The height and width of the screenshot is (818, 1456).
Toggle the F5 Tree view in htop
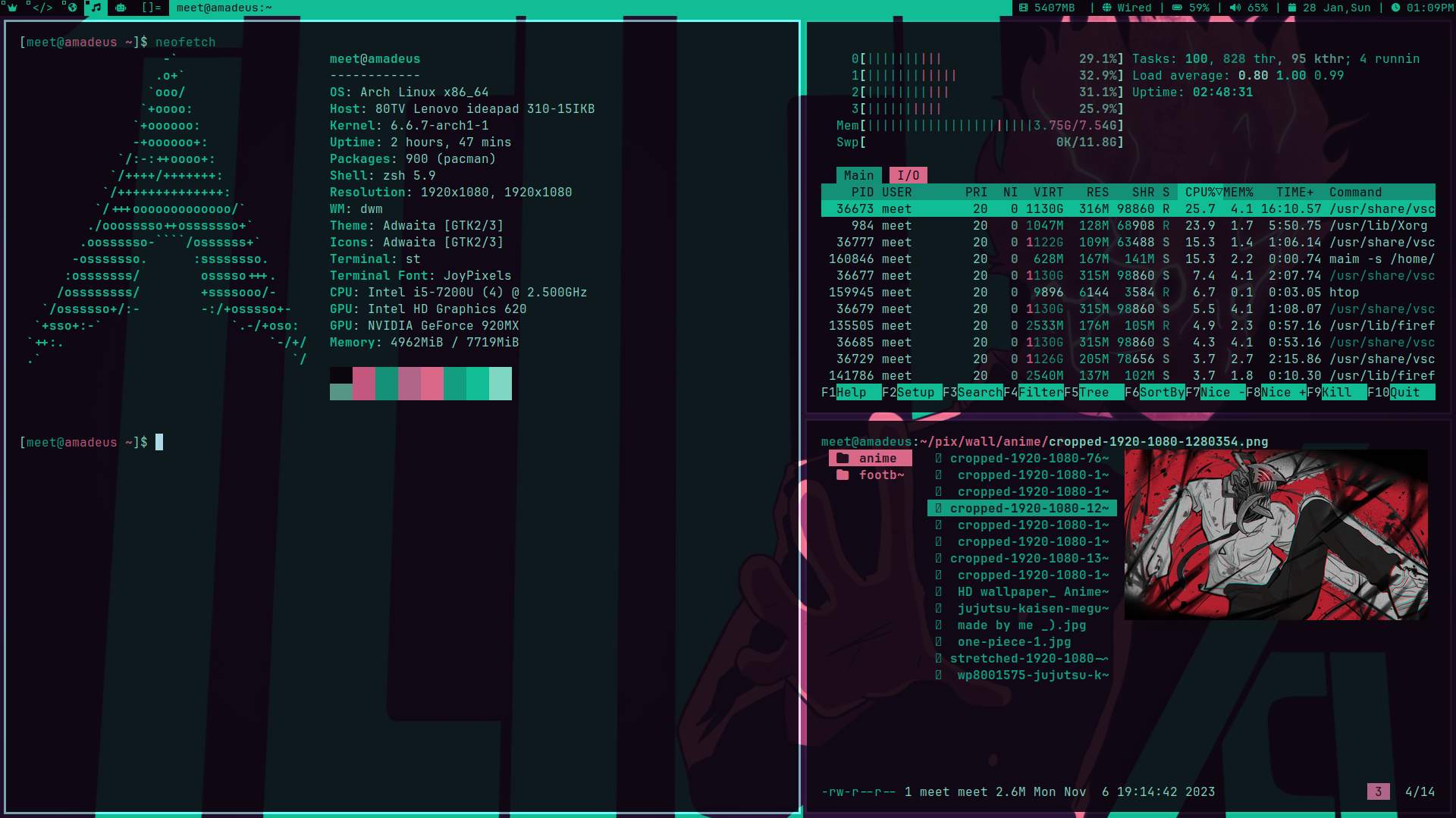(x=1094, y=392)
